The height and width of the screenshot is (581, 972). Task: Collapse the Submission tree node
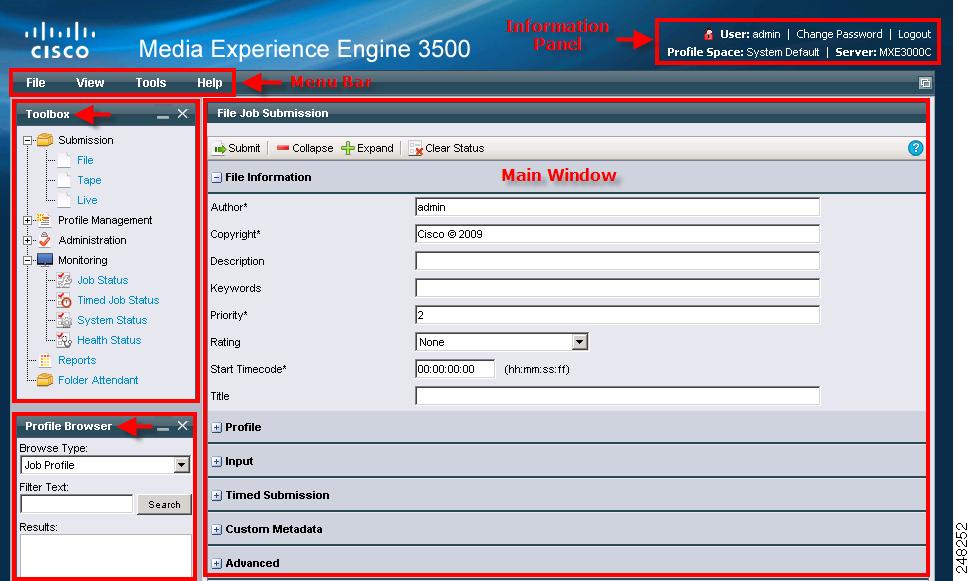coord(27,141)
